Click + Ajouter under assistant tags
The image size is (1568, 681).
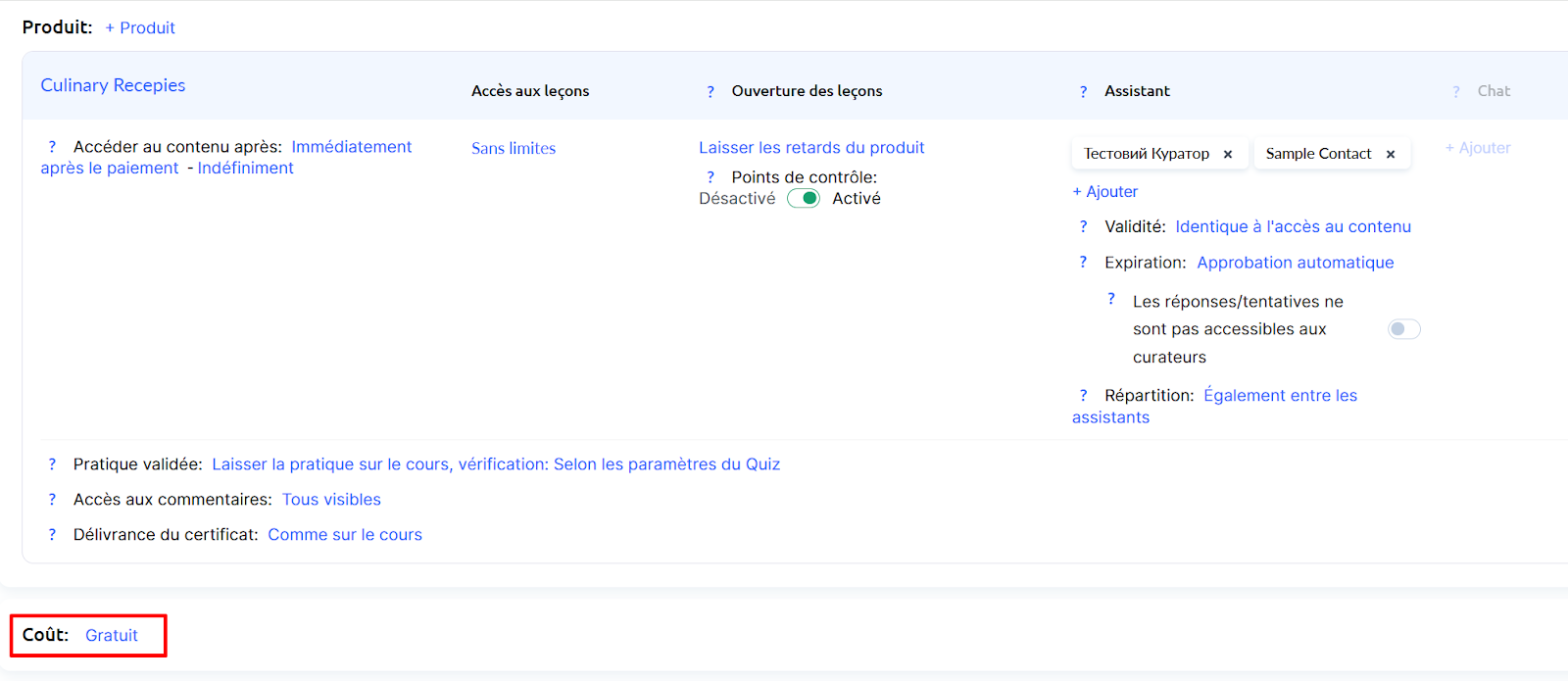coord(1104,192)
